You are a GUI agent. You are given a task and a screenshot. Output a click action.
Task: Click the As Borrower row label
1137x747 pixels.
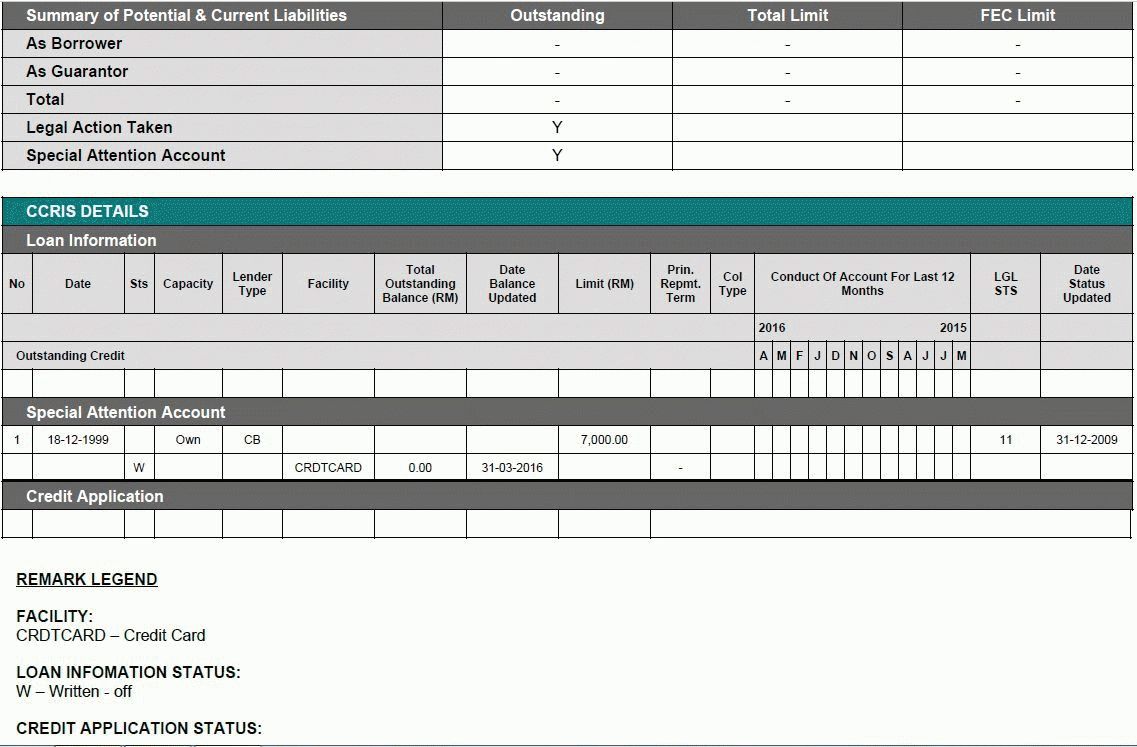pyautogui.click(x=74, y=43)
